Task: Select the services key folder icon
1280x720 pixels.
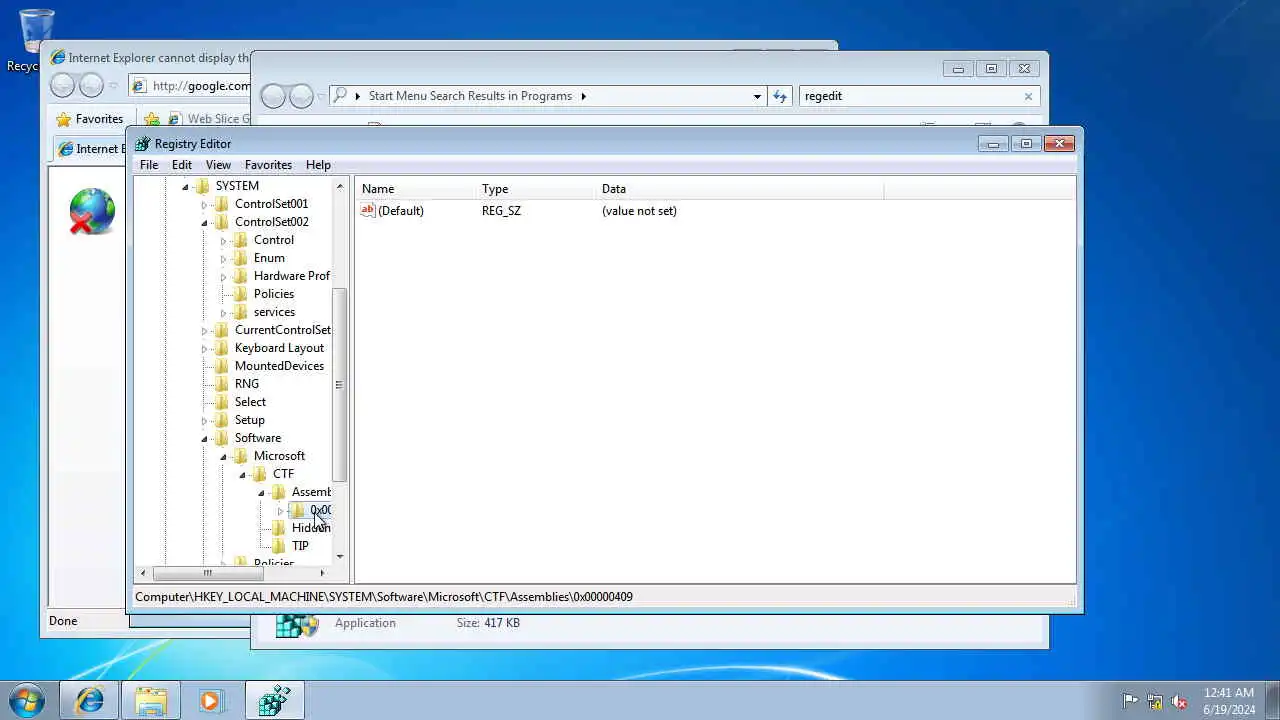Action: [x=240, y=312]
